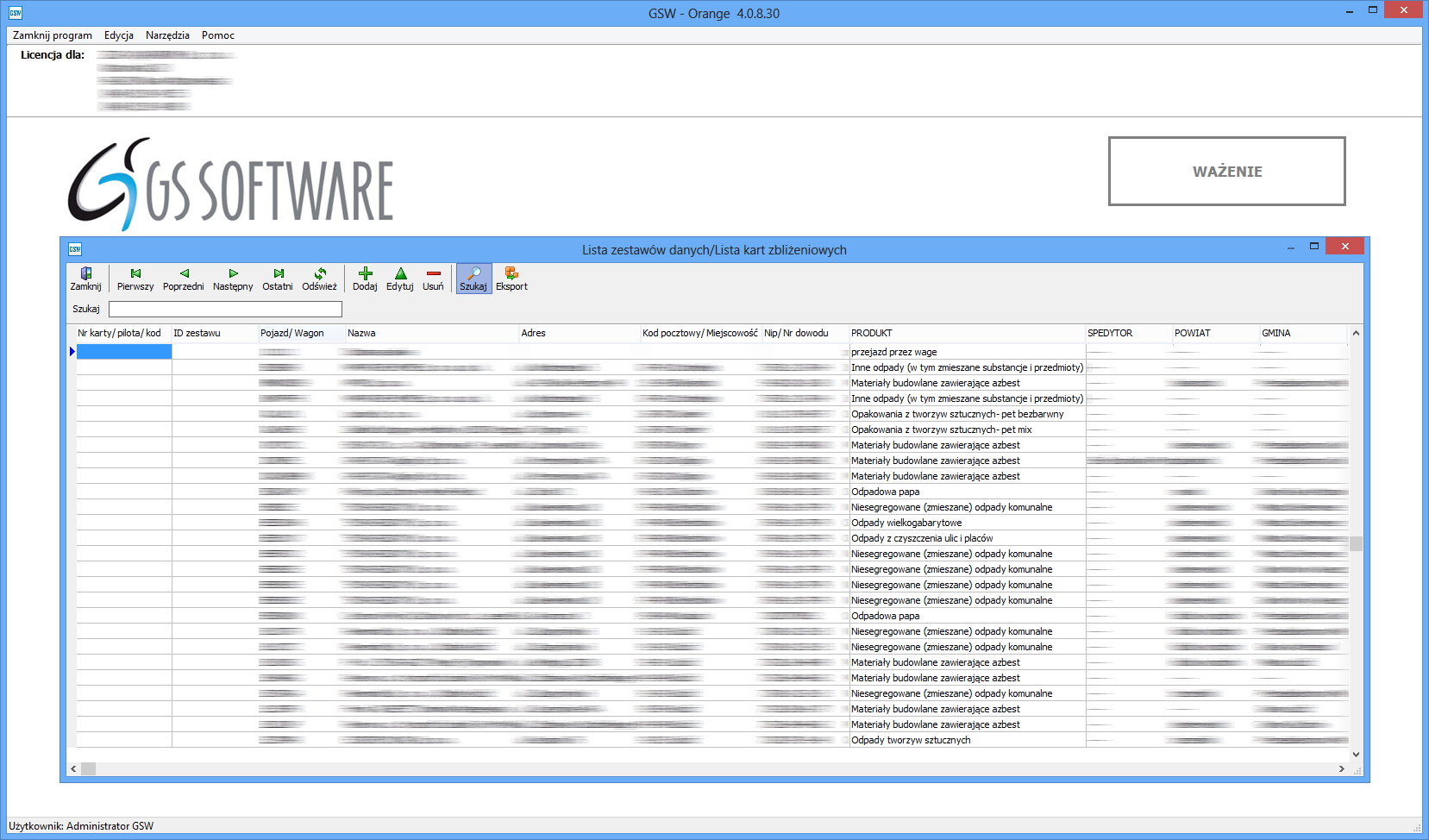Select the Odpady wielkogabarytowe row

(906, 523)
